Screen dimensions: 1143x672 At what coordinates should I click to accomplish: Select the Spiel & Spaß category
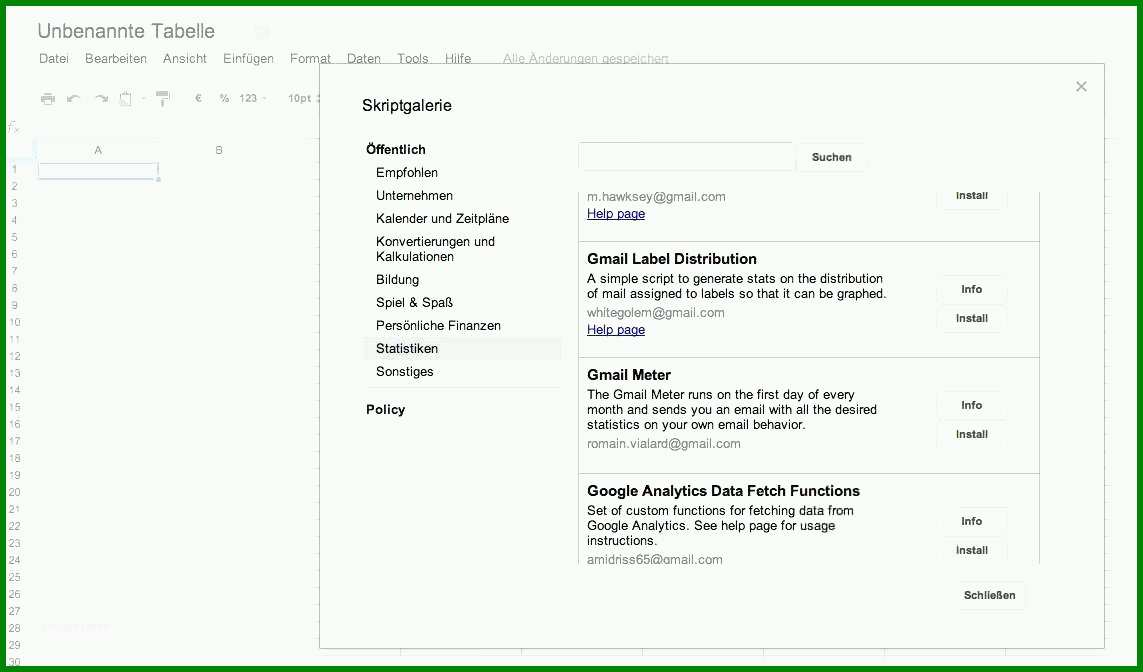[x=414, y=302]
